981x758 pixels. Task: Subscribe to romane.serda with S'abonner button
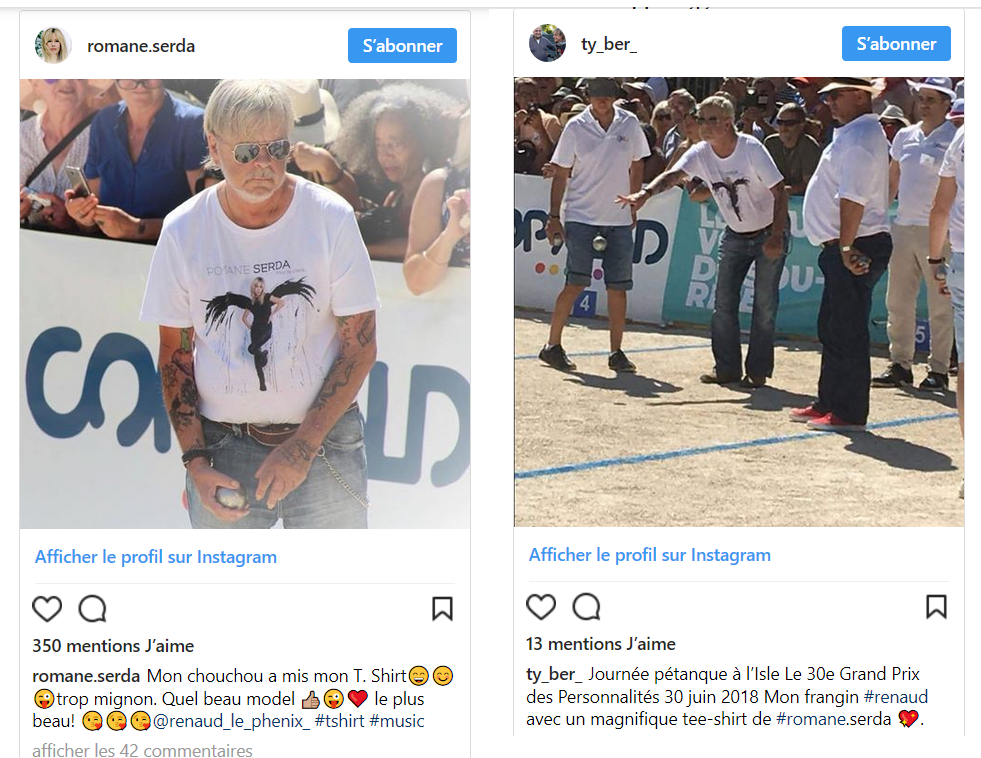click(402, 46)
